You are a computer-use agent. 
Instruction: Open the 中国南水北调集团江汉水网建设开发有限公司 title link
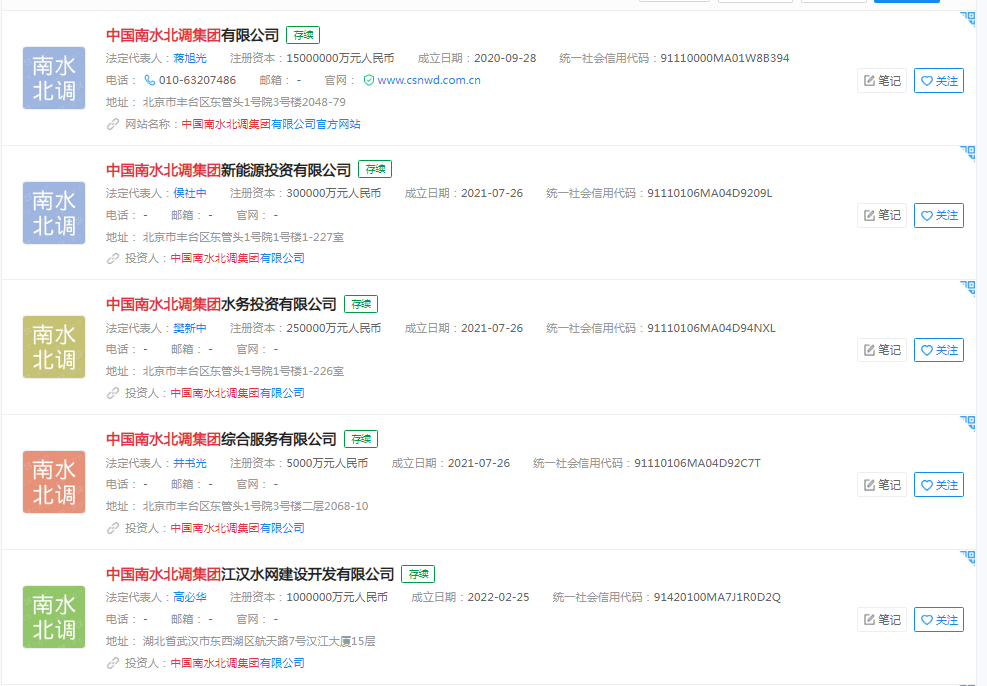tap(250, 574)
